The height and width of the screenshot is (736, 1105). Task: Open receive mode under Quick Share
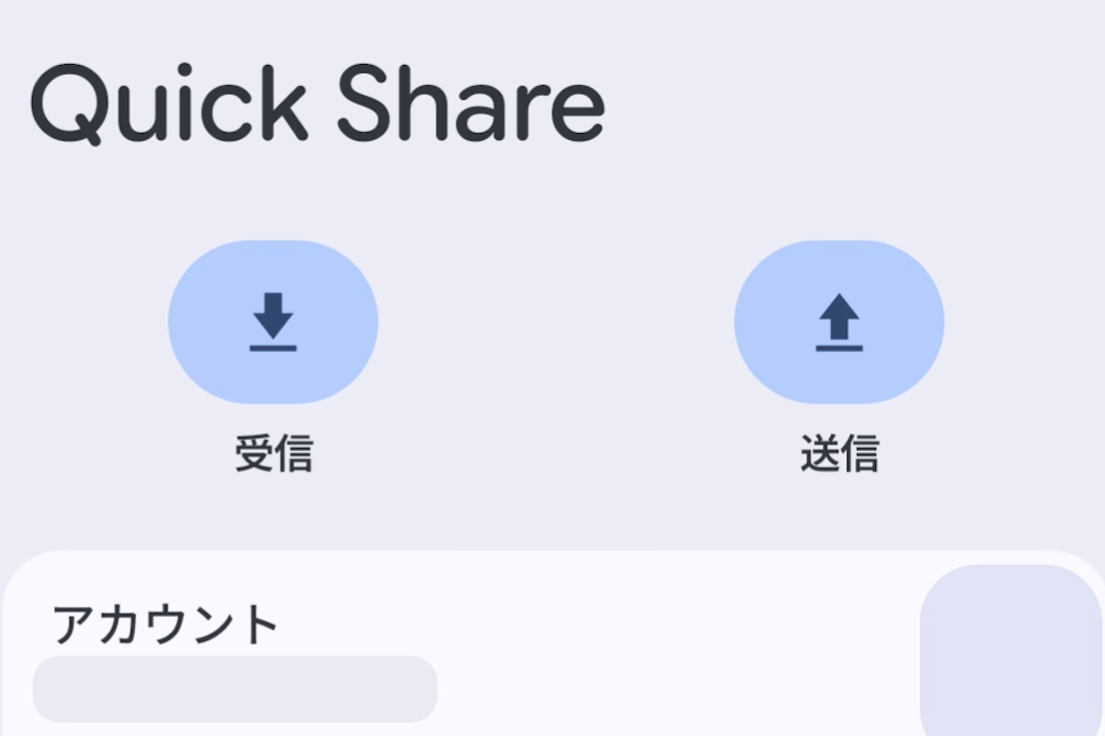[273, 321]
